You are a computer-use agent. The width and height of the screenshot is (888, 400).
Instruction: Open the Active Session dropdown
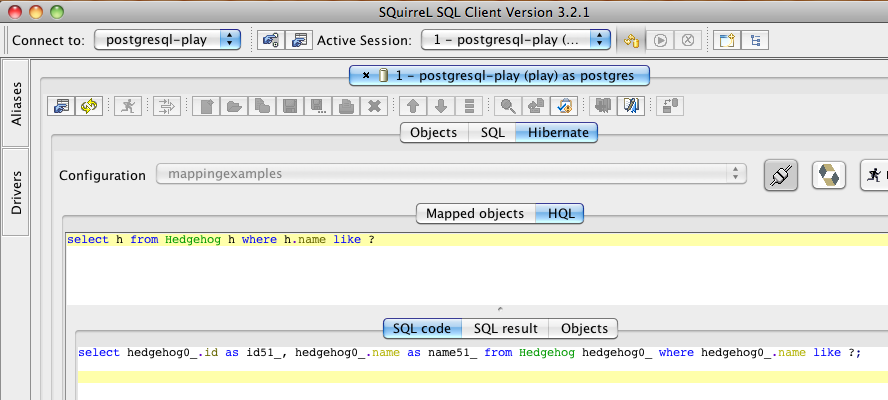point(516,40)
